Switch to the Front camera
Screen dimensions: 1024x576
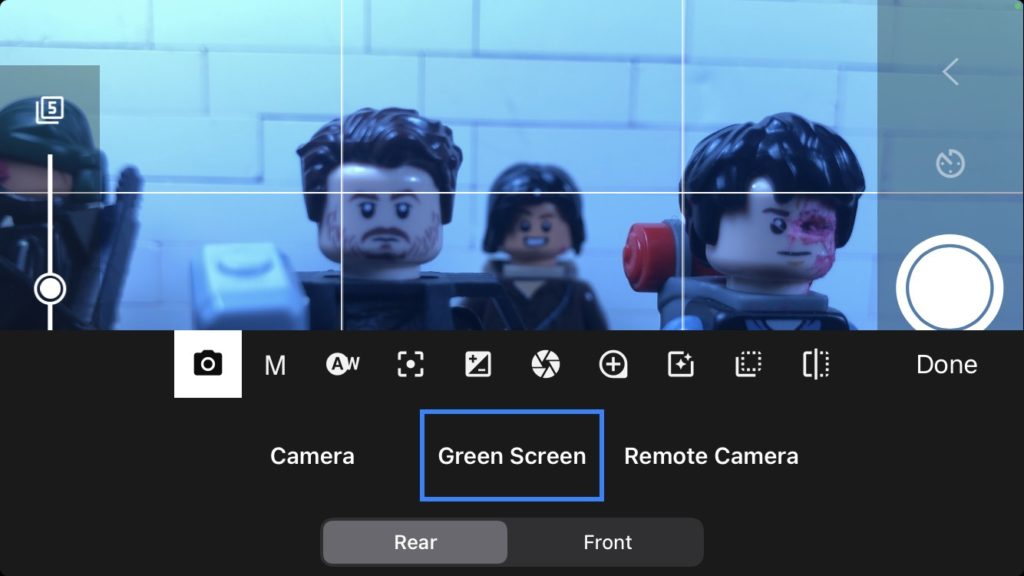point(607,542)
